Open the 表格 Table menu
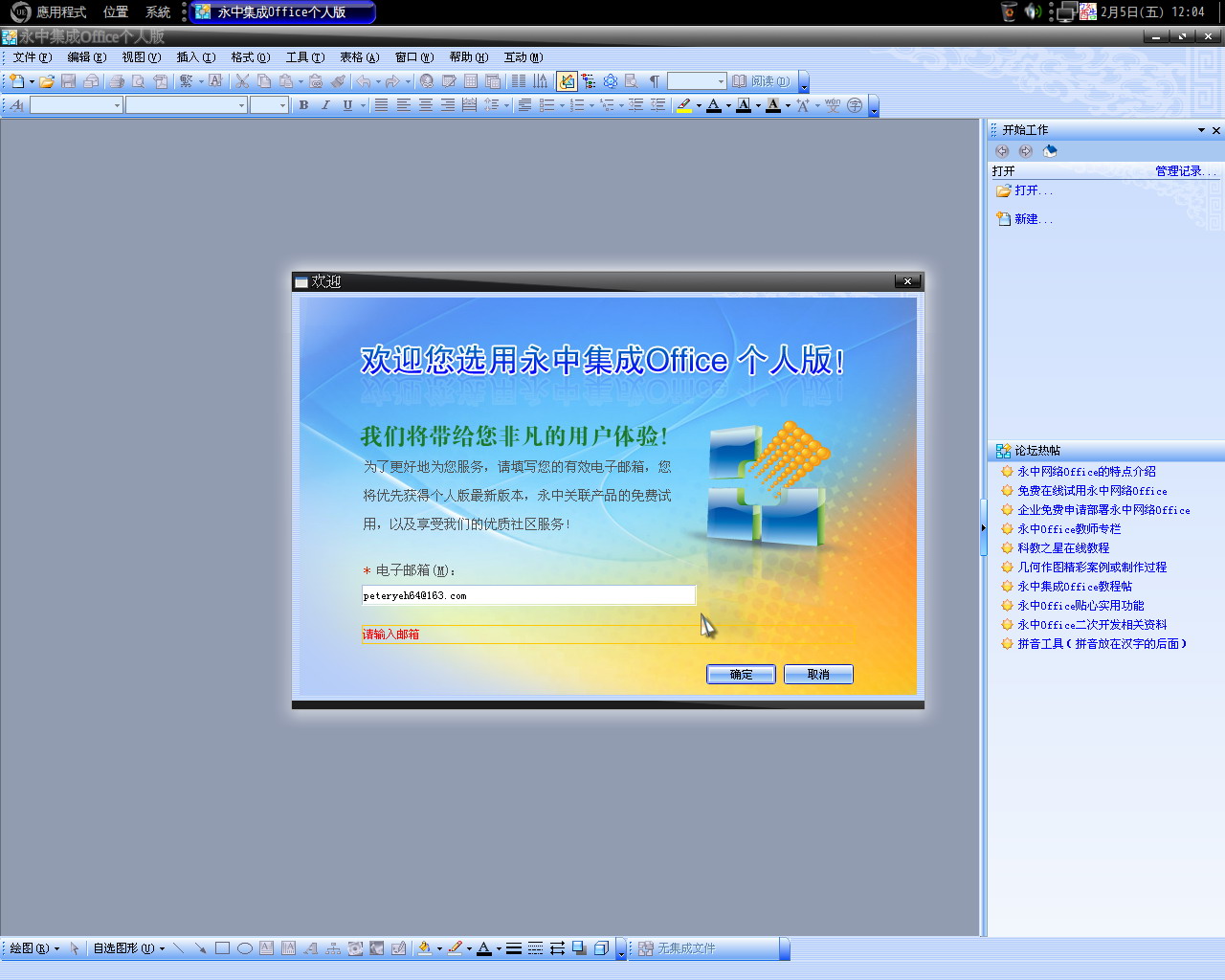This screenshot has width=1225, height=980. tap(360, 57)
